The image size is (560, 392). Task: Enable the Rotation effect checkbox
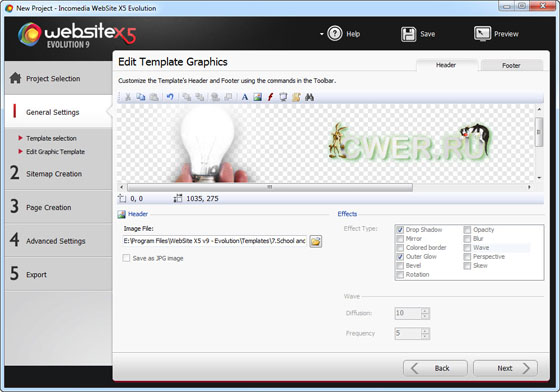point(400,275)
